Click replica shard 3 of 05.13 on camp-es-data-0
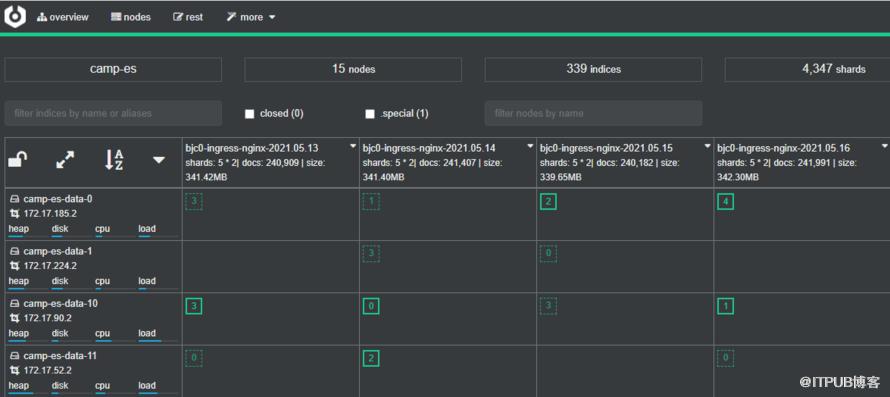The height and width of the screenshot is (397, 890). coord(194,202)
